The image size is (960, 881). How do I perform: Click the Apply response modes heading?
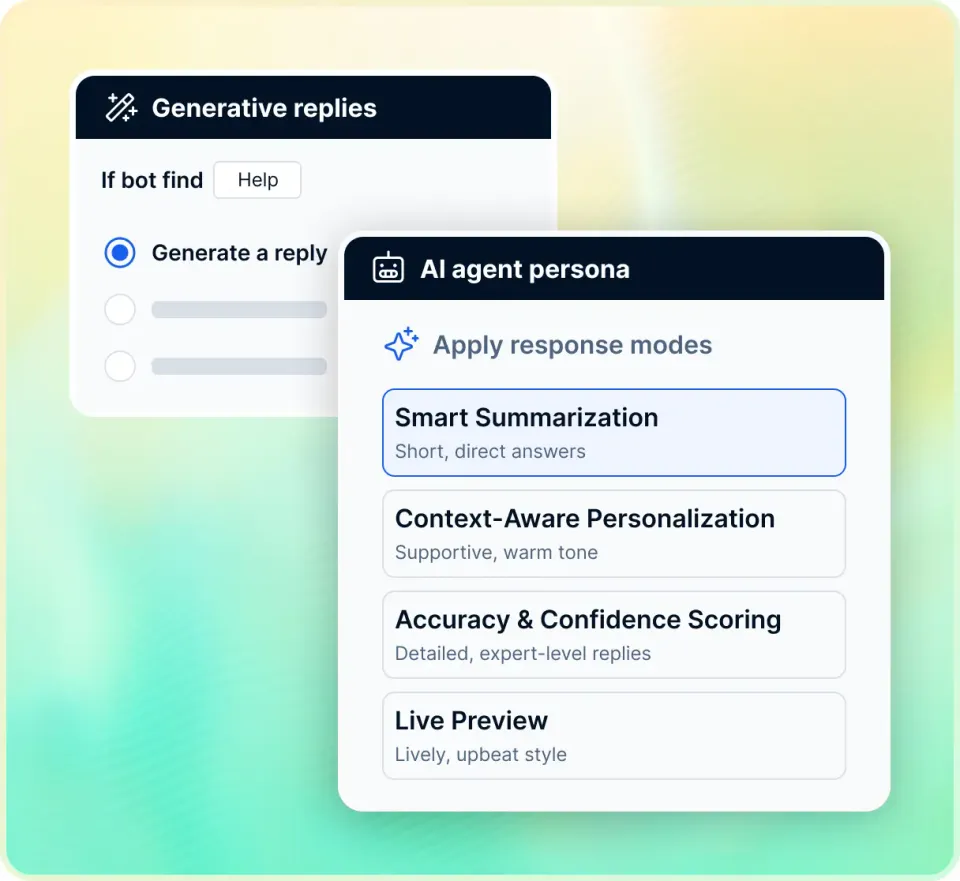pyautogui.click(x=572, y=345)
